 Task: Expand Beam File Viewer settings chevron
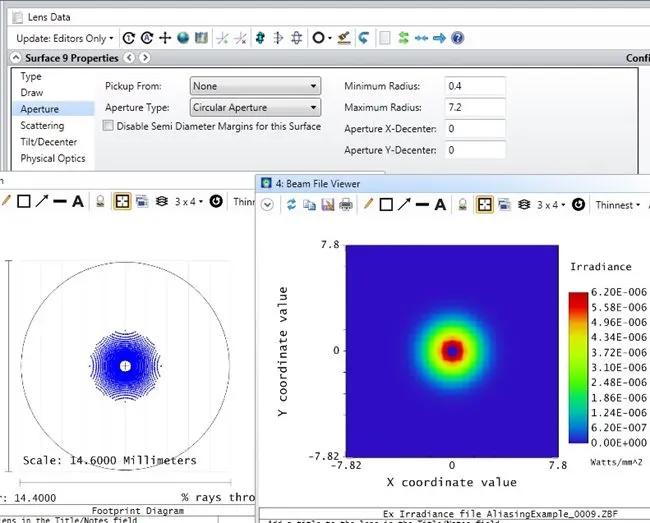pos(267,205)
